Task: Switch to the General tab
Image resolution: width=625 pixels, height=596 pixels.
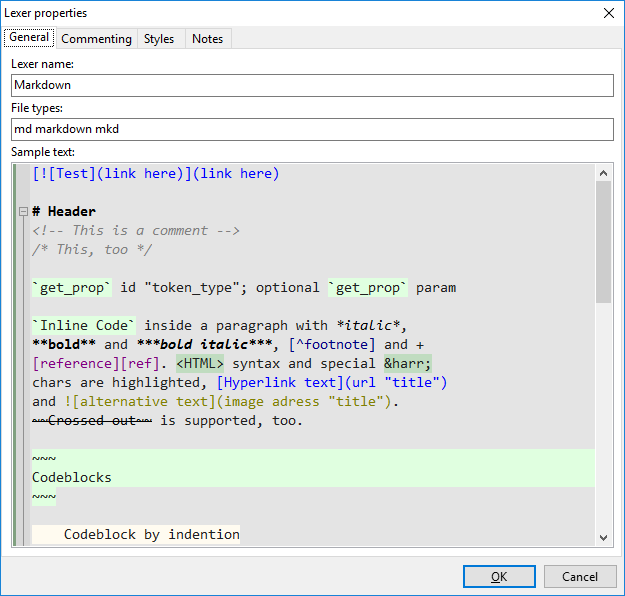Action: pos(29,37)
